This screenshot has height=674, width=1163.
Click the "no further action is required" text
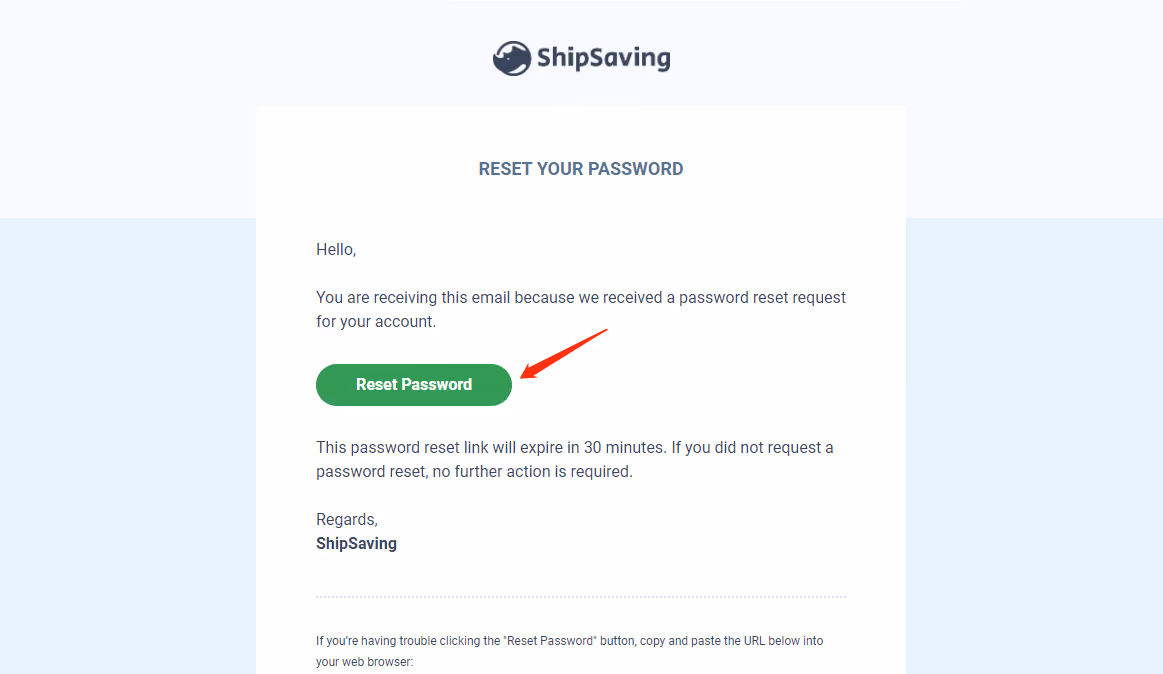(x=533, y=472)
